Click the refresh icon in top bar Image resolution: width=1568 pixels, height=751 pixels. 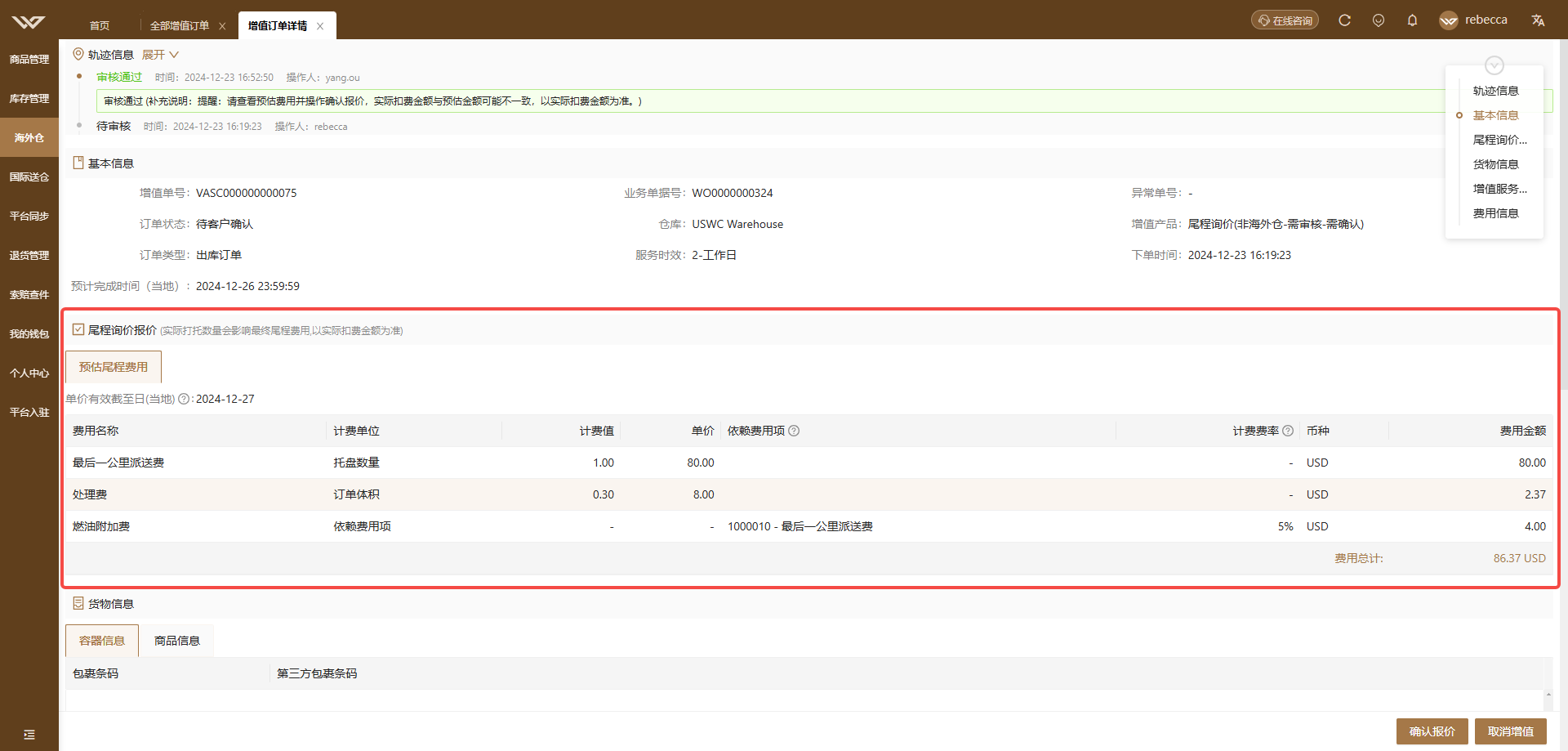(1344, 20)
